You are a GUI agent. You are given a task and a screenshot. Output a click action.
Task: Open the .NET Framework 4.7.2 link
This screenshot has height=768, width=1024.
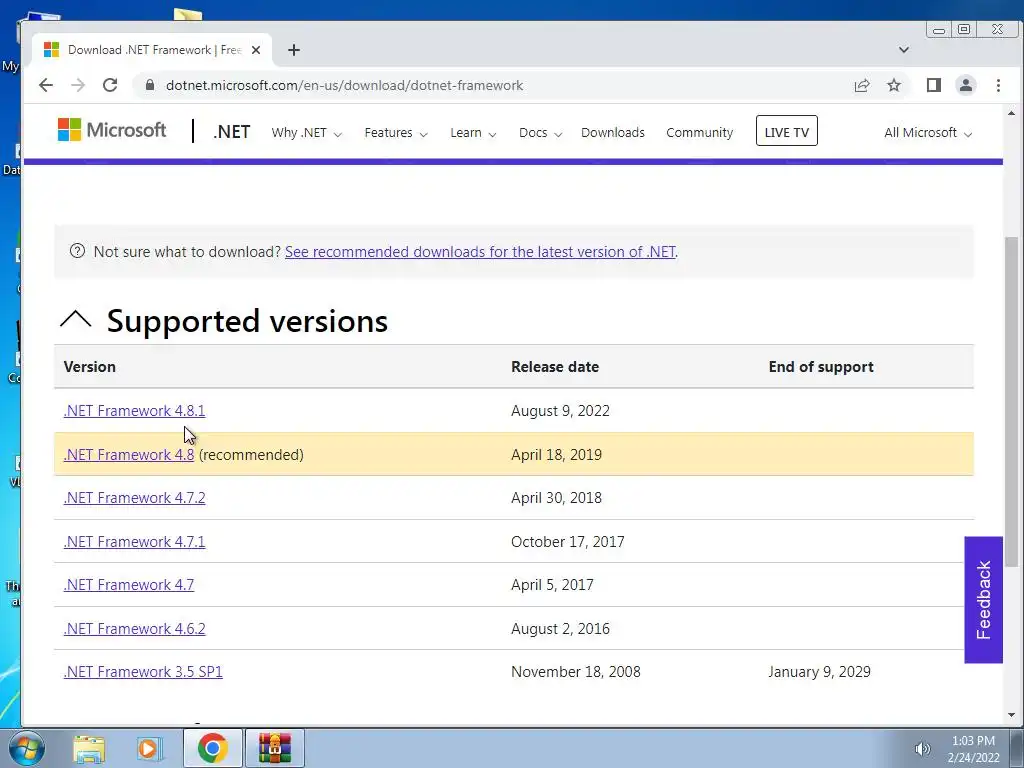(x=135, y=498)
